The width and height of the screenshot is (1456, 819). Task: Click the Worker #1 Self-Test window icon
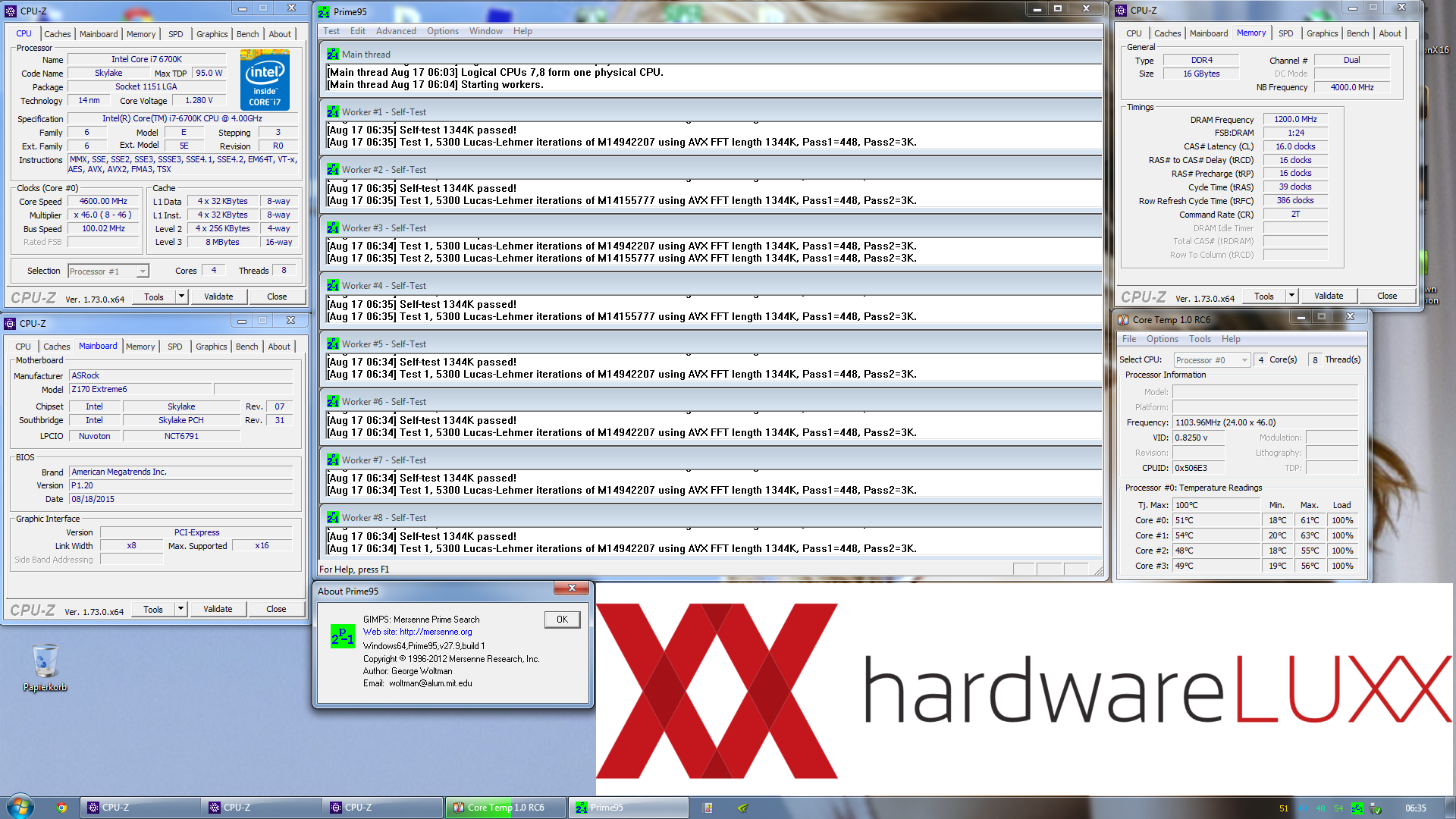pyautogui.click(x=333, y=111)
